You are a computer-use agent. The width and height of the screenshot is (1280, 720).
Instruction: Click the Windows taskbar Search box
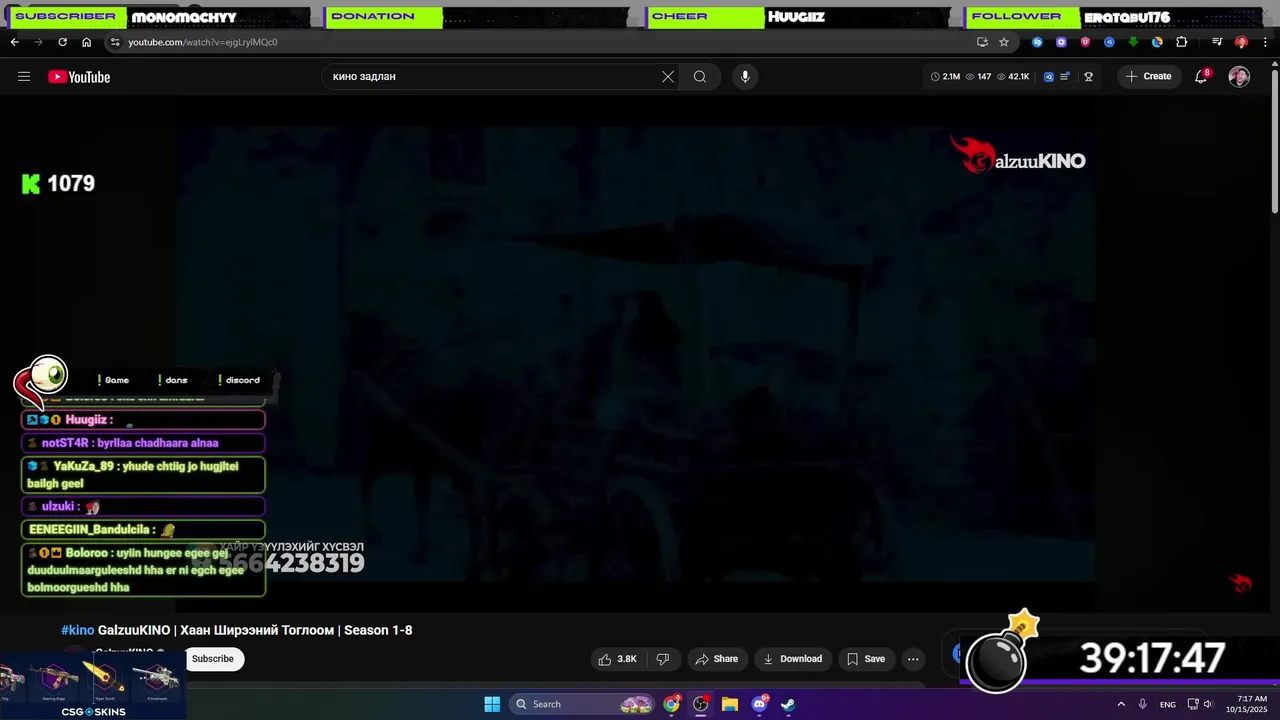[x=584, y=704]
